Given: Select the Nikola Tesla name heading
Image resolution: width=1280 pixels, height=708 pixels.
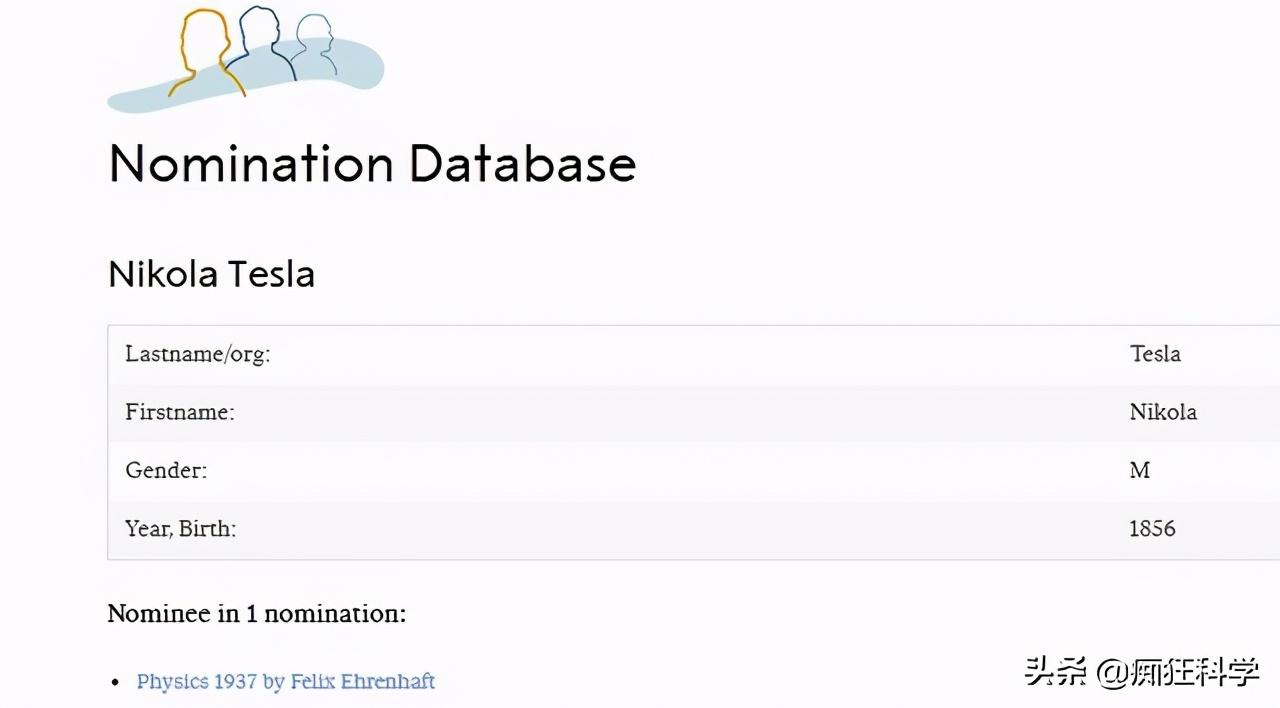Looking at the screenshot, I should [x=211, y=274].
